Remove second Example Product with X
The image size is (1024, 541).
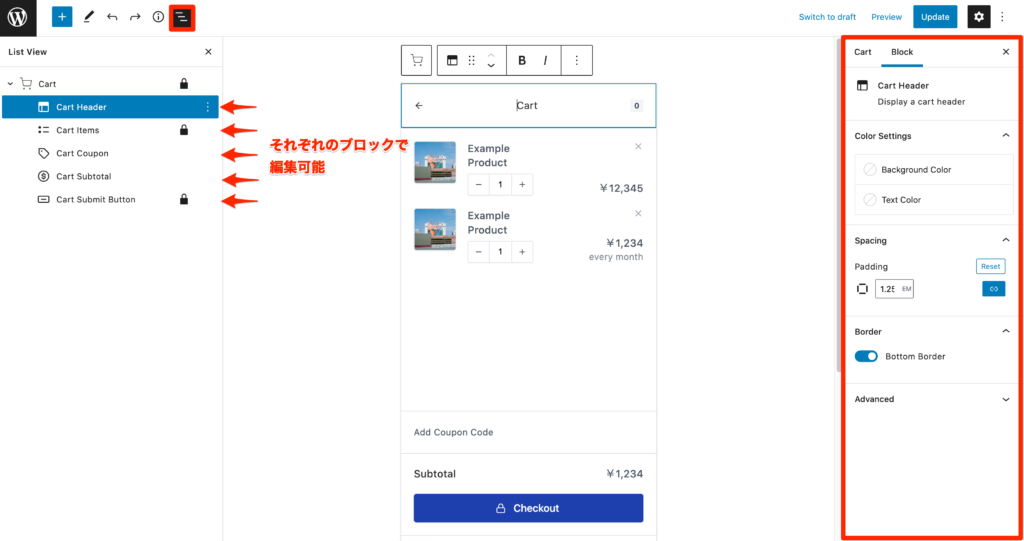click(x=638, y=214)
